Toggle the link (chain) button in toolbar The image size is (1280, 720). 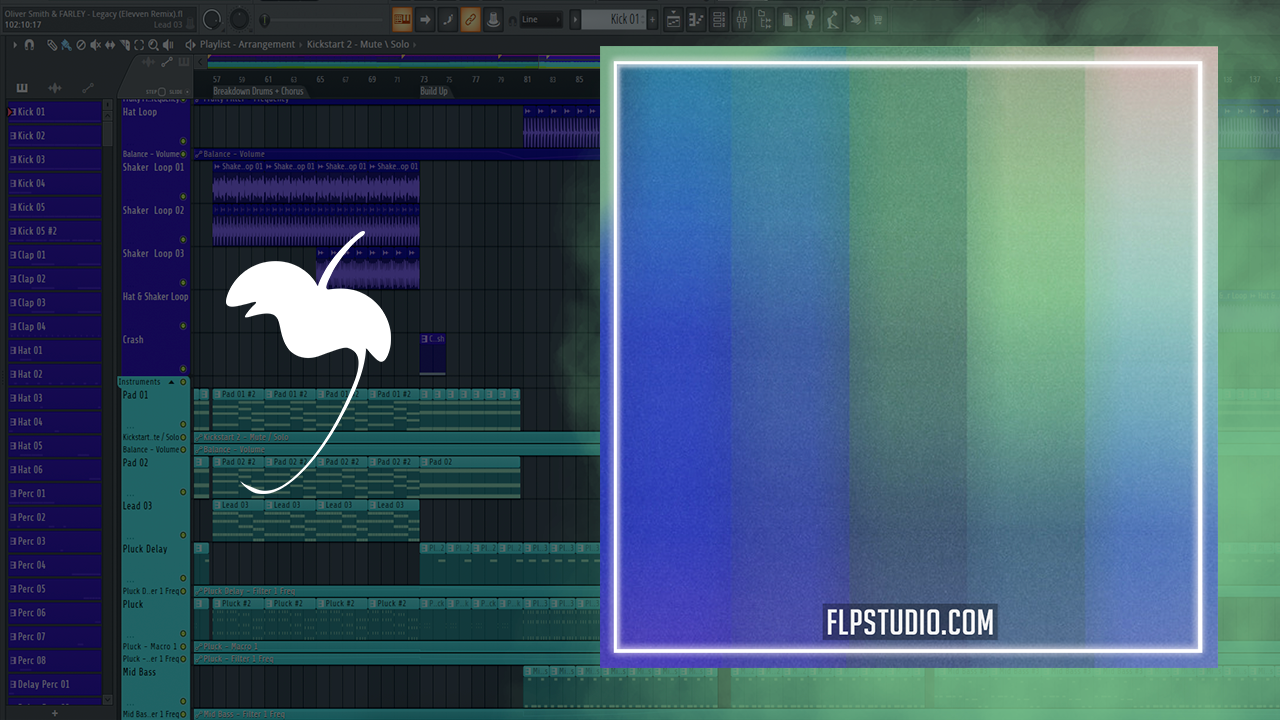click(x=470, y=19)
